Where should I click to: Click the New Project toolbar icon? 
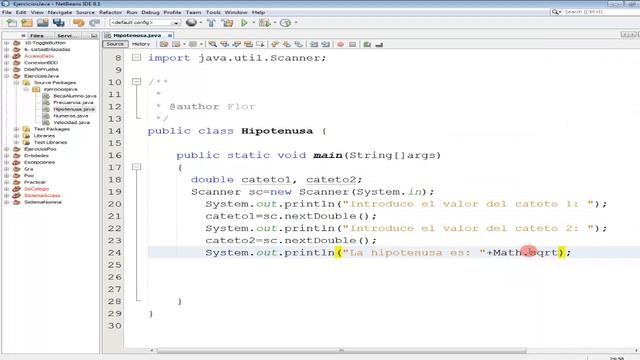pyautogui.click(x=27, y=23)
